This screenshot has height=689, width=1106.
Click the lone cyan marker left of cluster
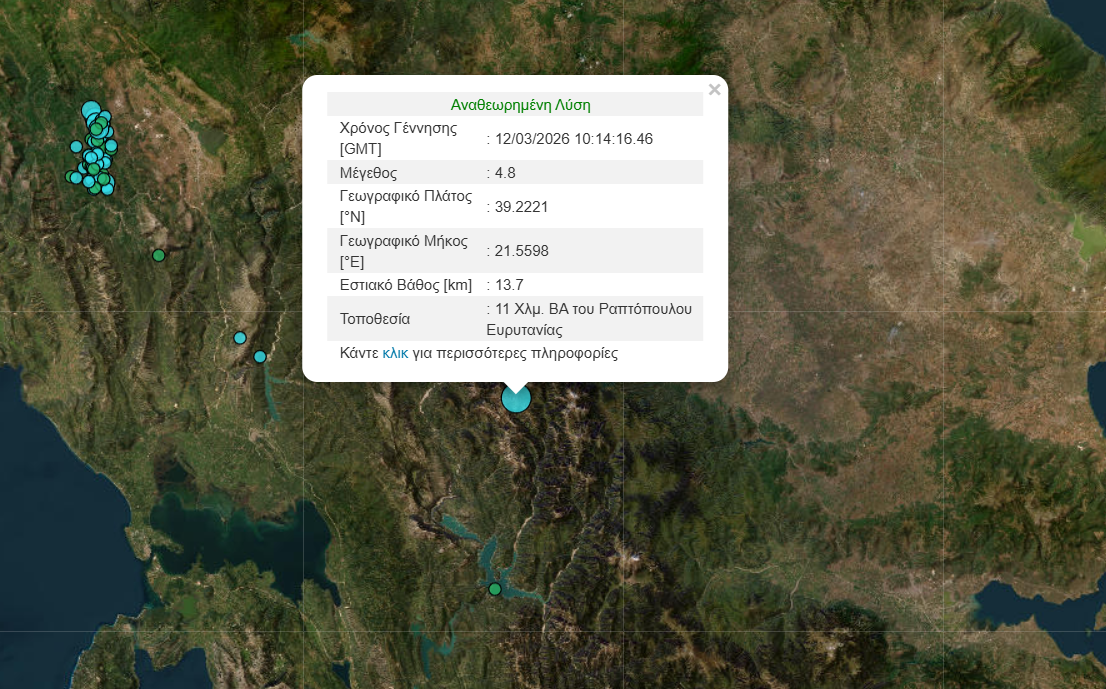coord(76,147)
